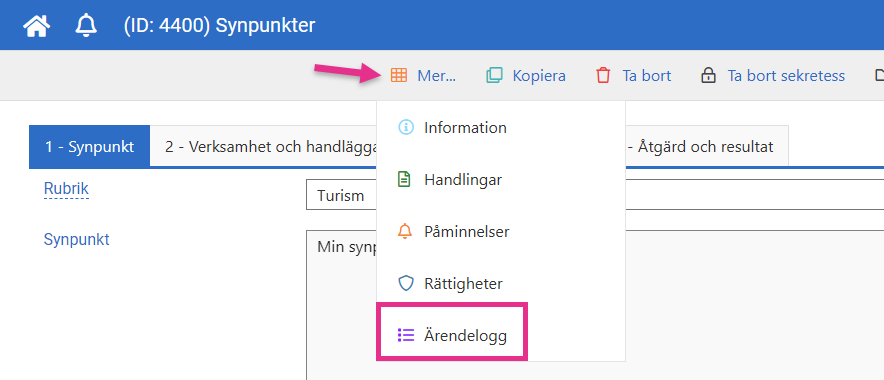The width and height of the screenshot is (884, 380).
Task: Select Rättigheter from the dropdown menu
Action: [x=501, y=283]
